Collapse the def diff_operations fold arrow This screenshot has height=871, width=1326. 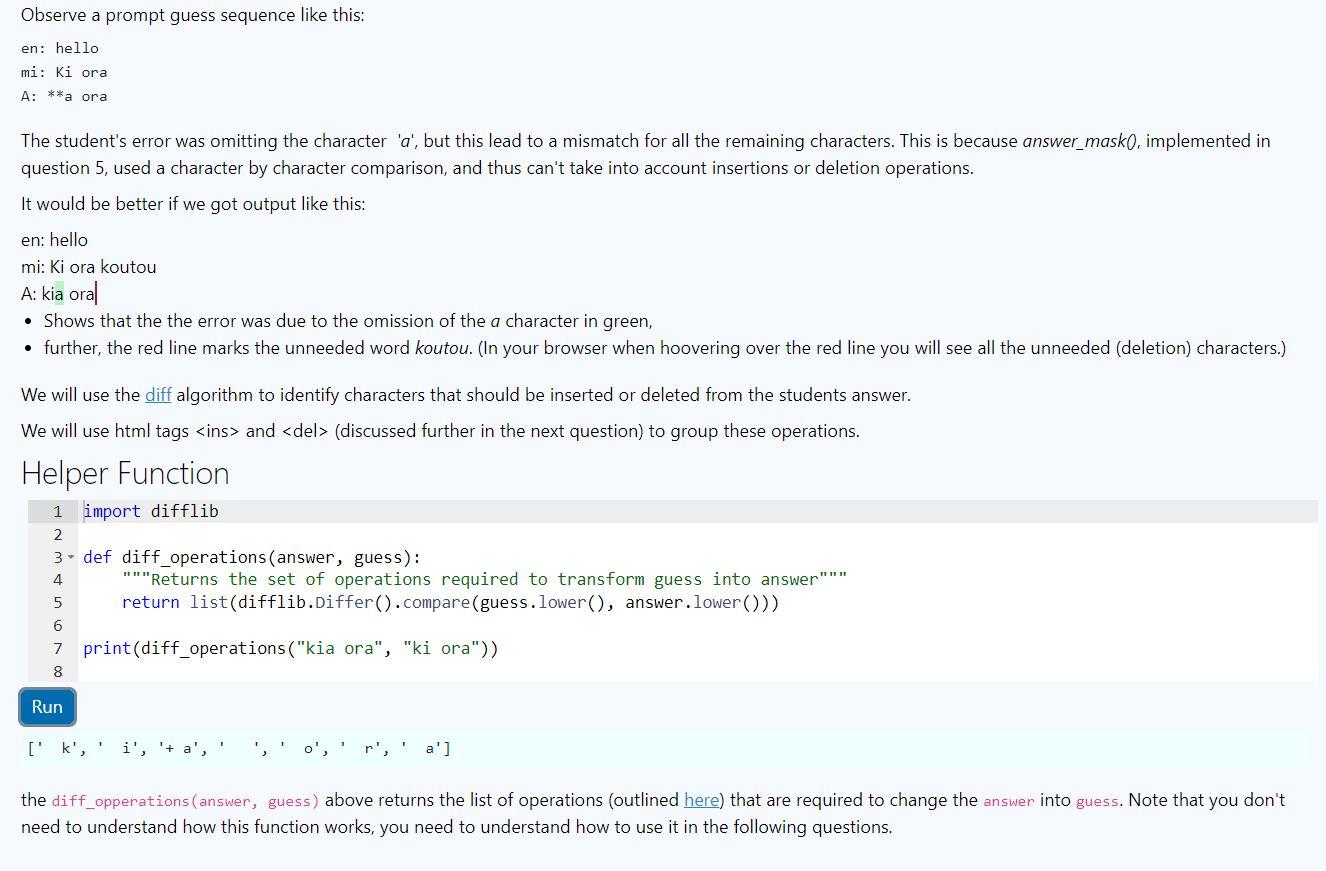tap(71, 557)
